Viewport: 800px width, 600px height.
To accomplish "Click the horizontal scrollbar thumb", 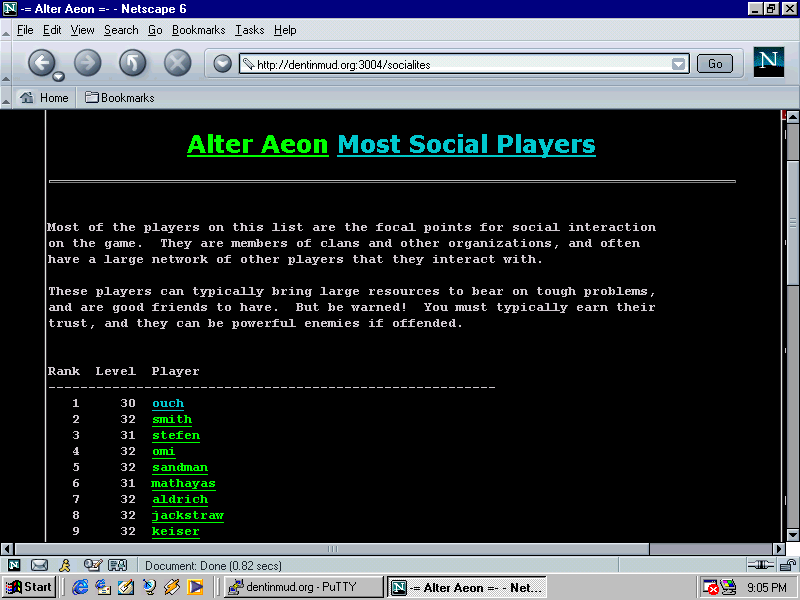I will pyautogui.click(x=332, y=549).
